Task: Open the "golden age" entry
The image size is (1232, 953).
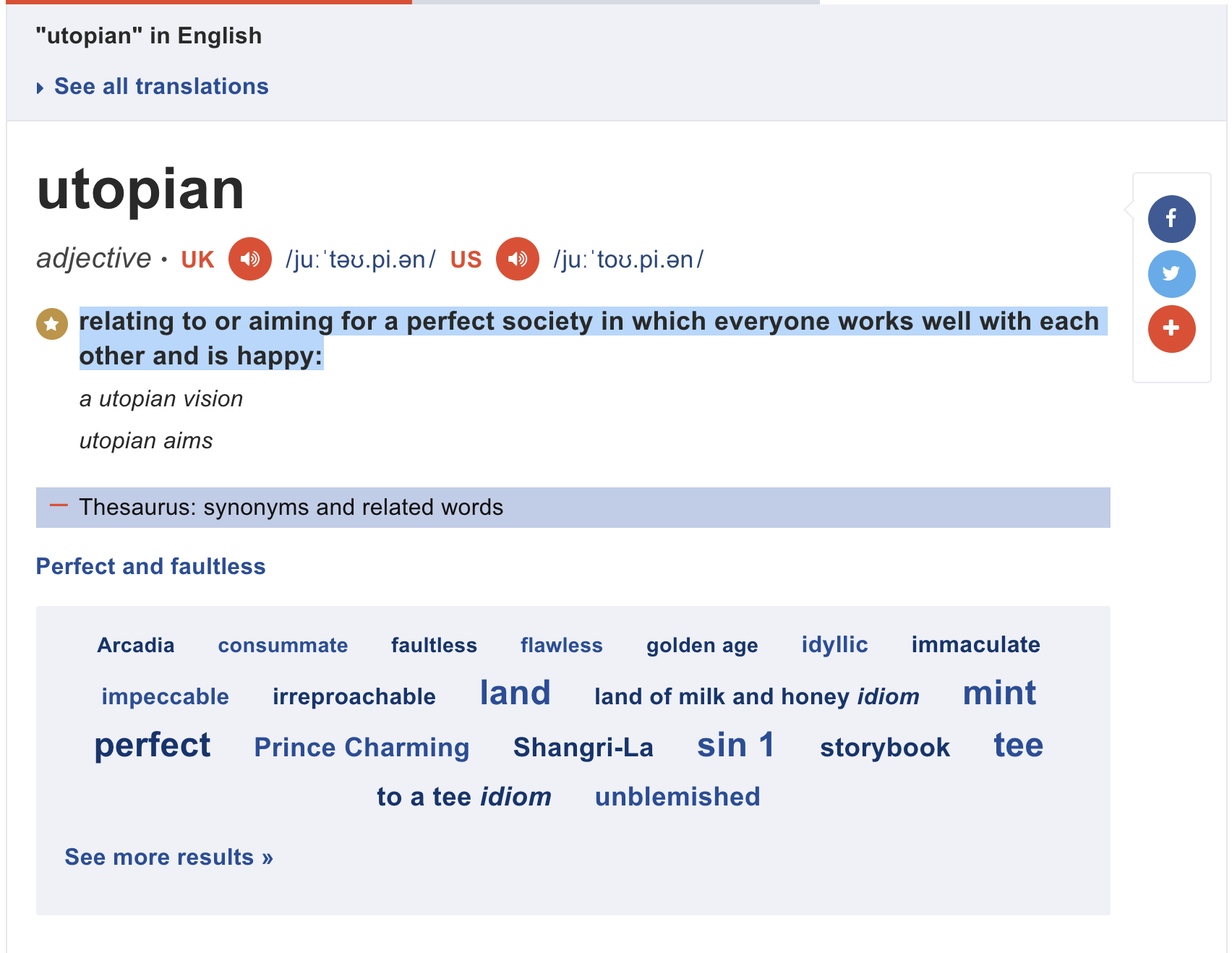Action: [x=702, y=645]
